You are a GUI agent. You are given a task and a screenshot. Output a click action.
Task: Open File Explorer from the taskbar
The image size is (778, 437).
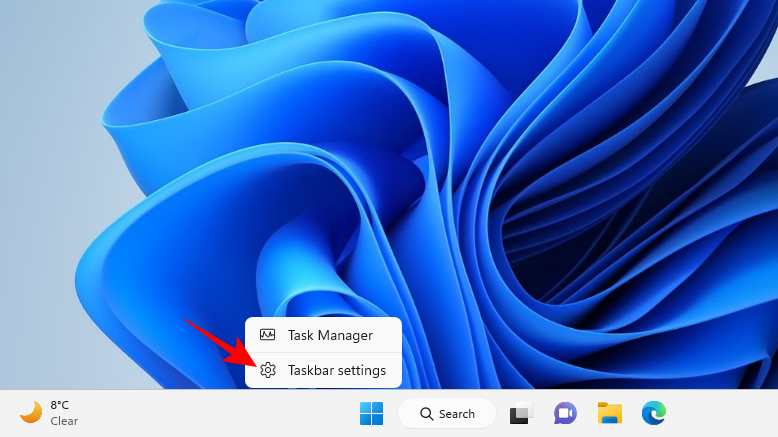tap(609, 413)
